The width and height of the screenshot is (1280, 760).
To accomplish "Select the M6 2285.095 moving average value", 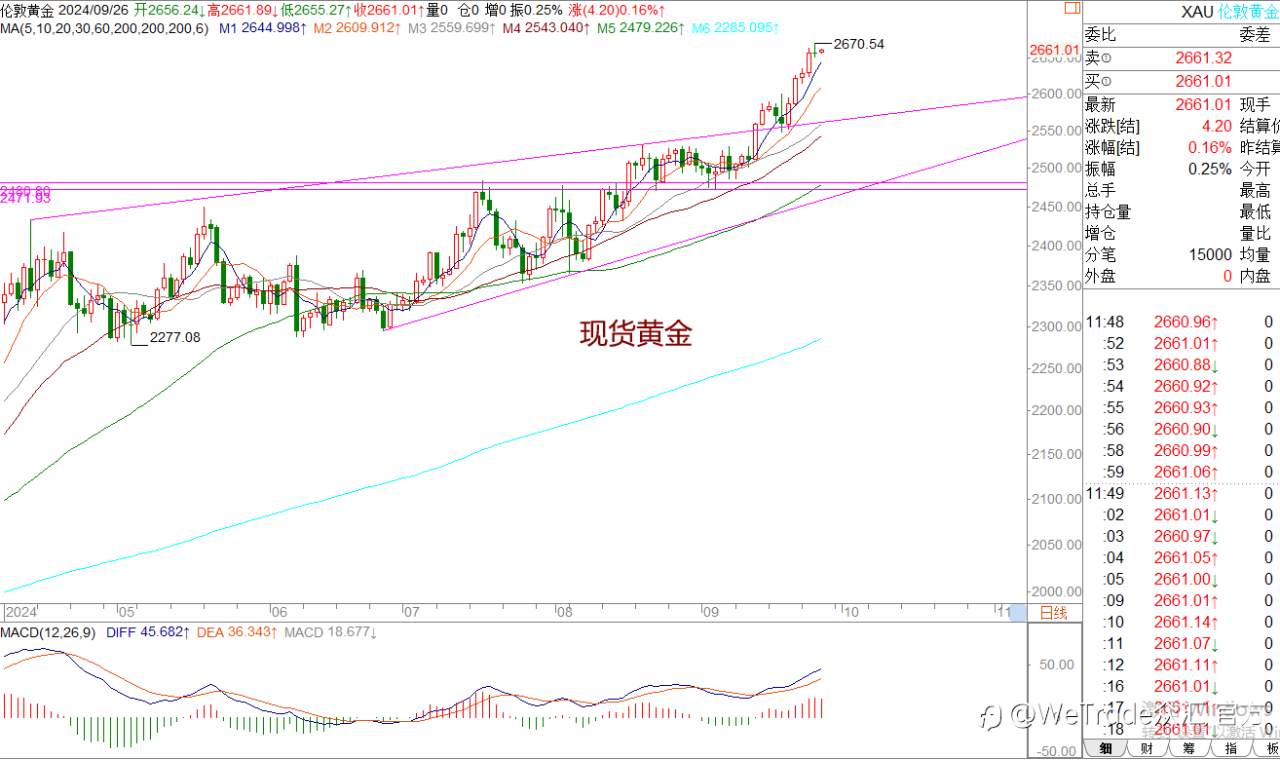I will 735,29.
